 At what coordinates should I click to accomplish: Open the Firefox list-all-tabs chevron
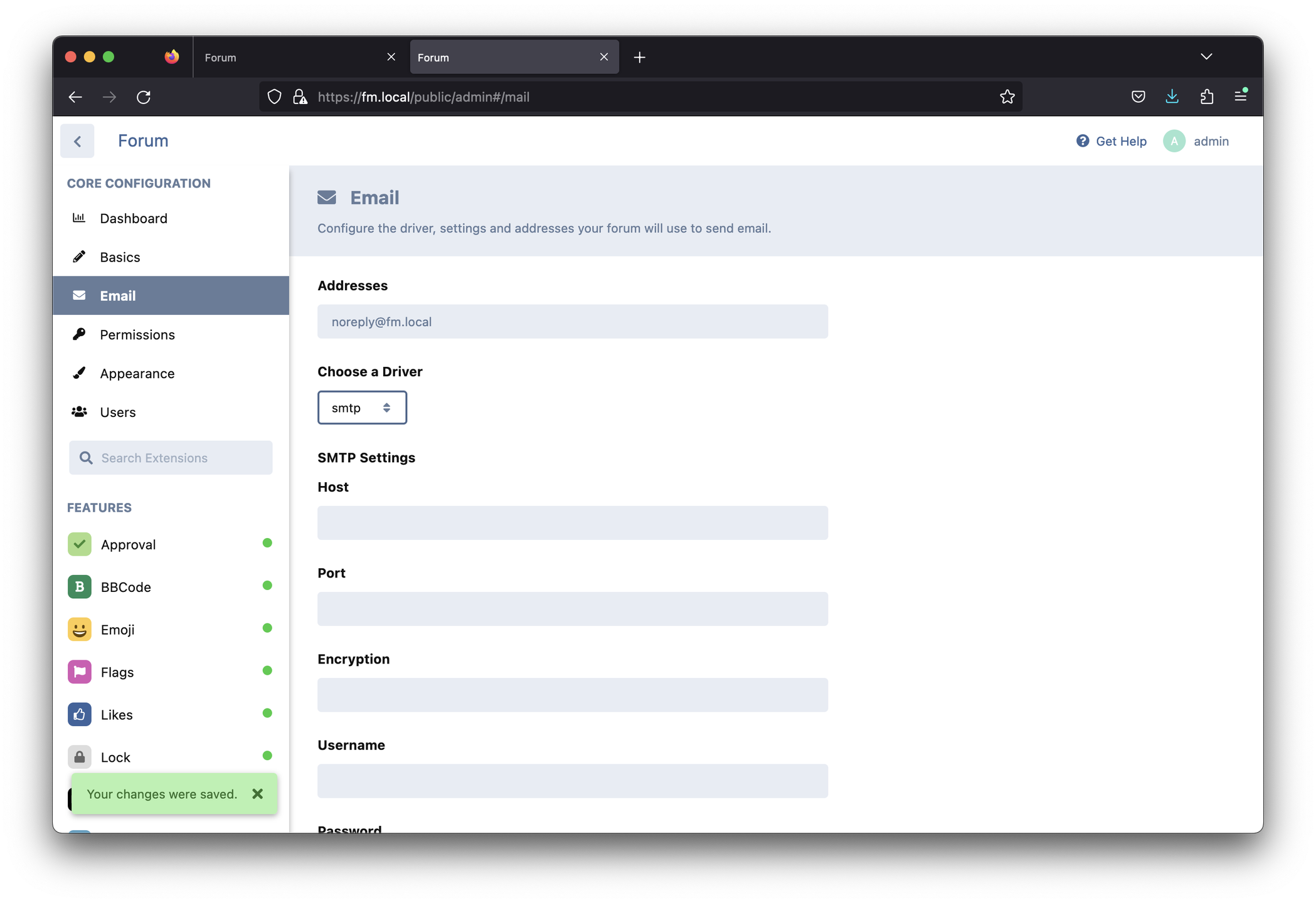pos(1206,57)
